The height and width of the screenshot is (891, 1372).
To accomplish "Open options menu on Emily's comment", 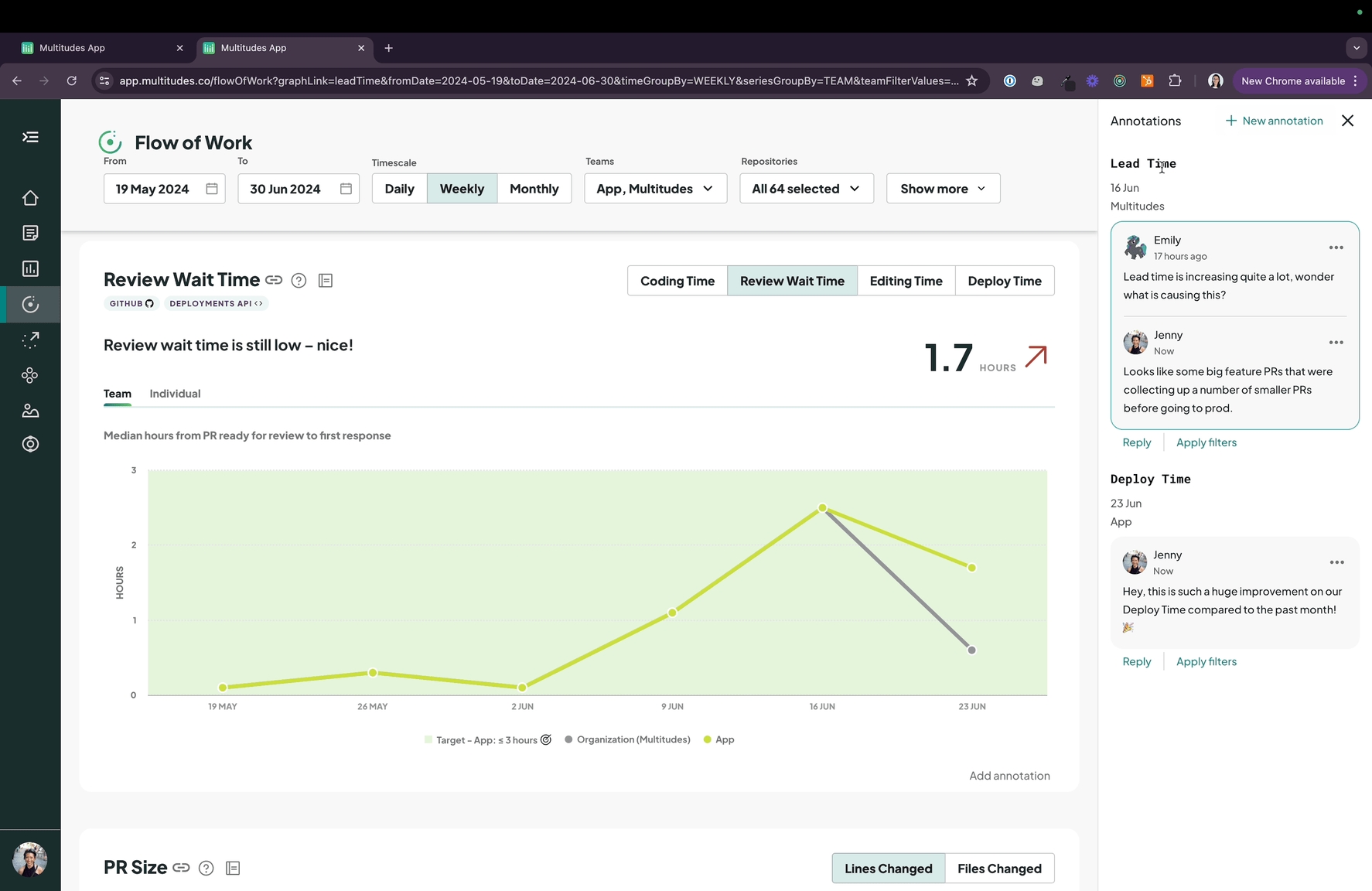I will point(1336,247).
